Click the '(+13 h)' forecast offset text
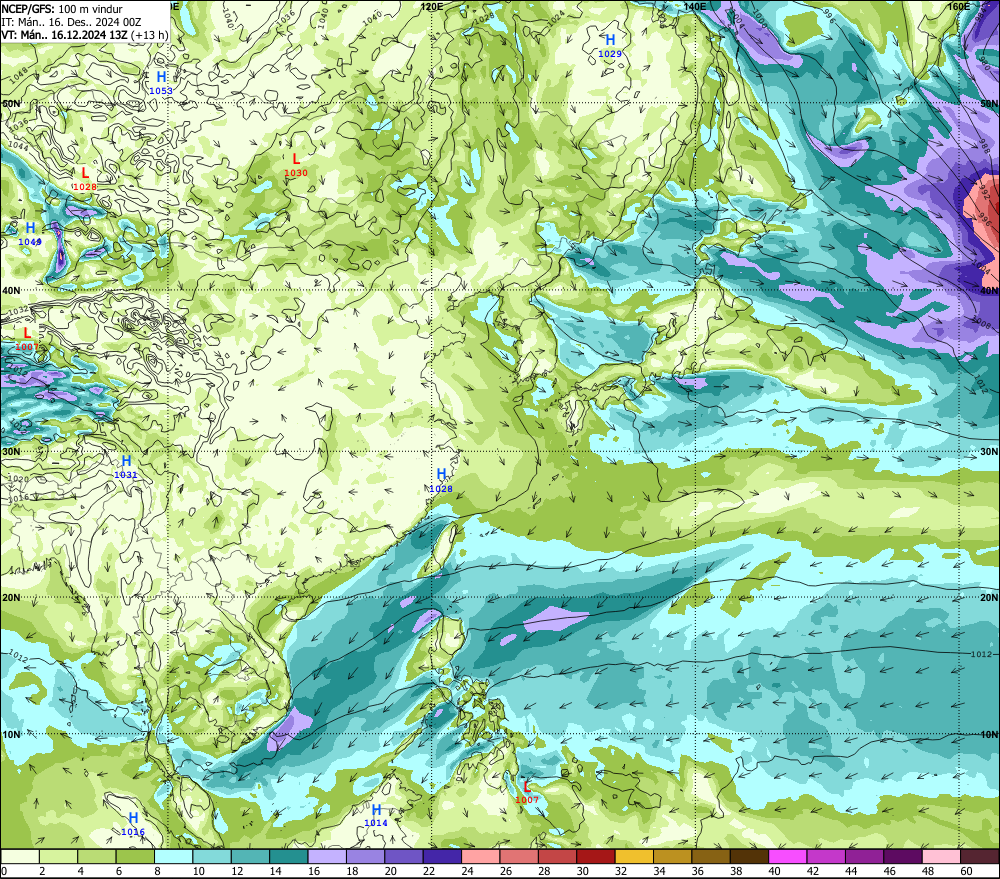The width and height of the screenshot is (1000, 879). pyautogui.click(x=149, y=34)
